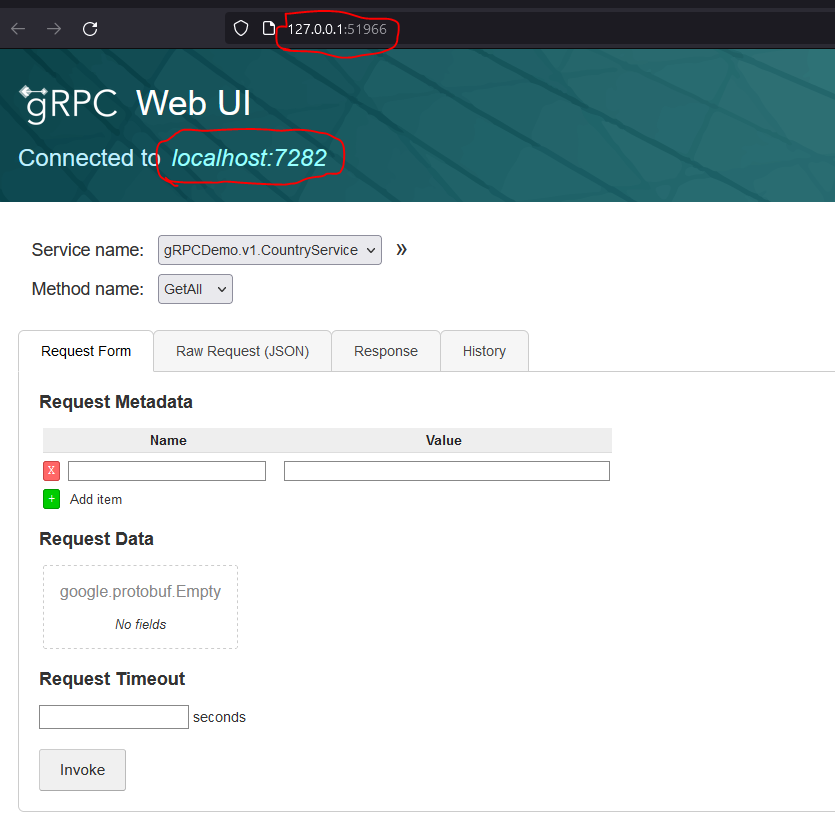Open the Response tab
The width and height of the screenshot is (835, 828).
(386, 351)
